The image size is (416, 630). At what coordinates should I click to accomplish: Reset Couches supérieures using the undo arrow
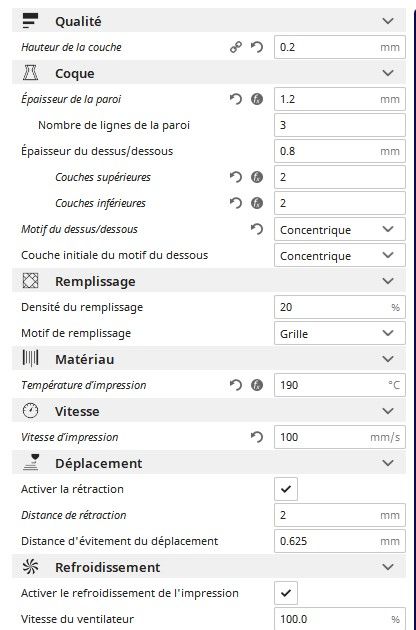[236, 177]
